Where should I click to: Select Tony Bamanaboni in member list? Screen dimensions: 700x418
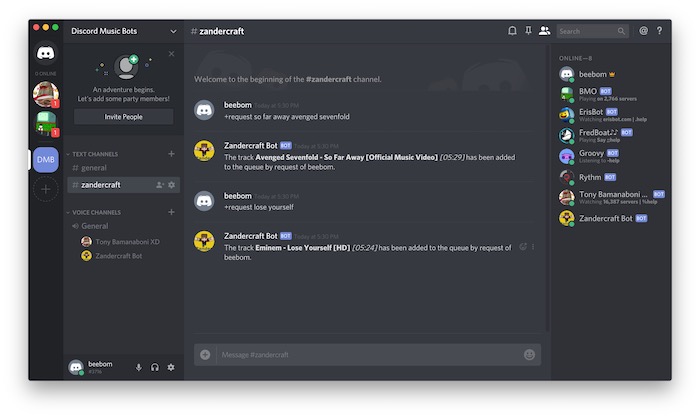(611, 197)
